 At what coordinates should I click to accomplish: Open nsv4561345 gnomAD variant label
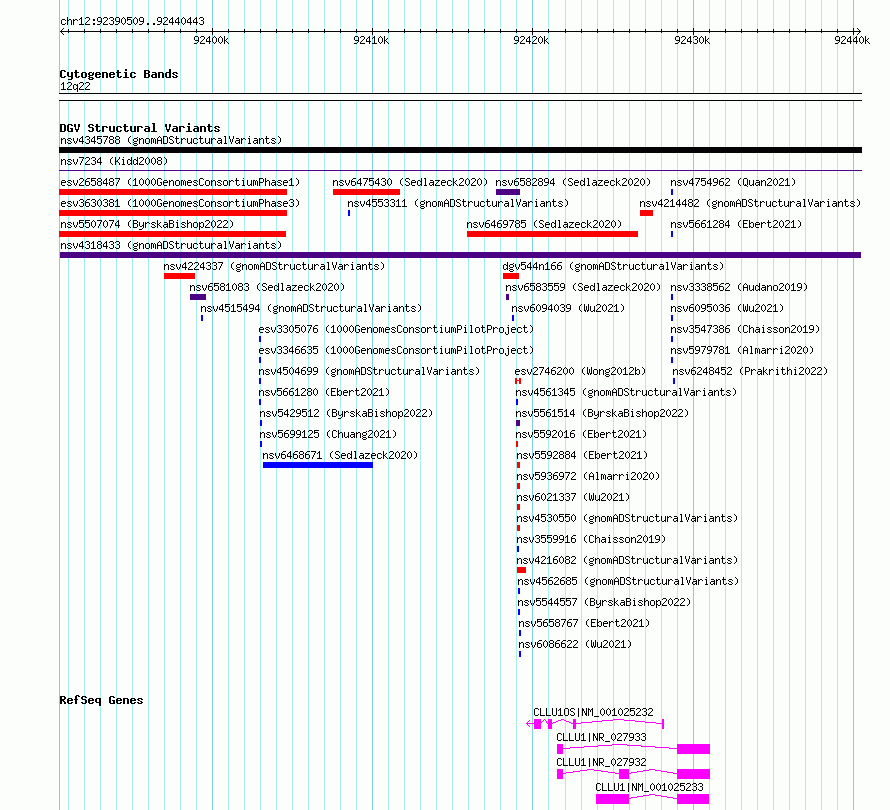tap(626, 392)
